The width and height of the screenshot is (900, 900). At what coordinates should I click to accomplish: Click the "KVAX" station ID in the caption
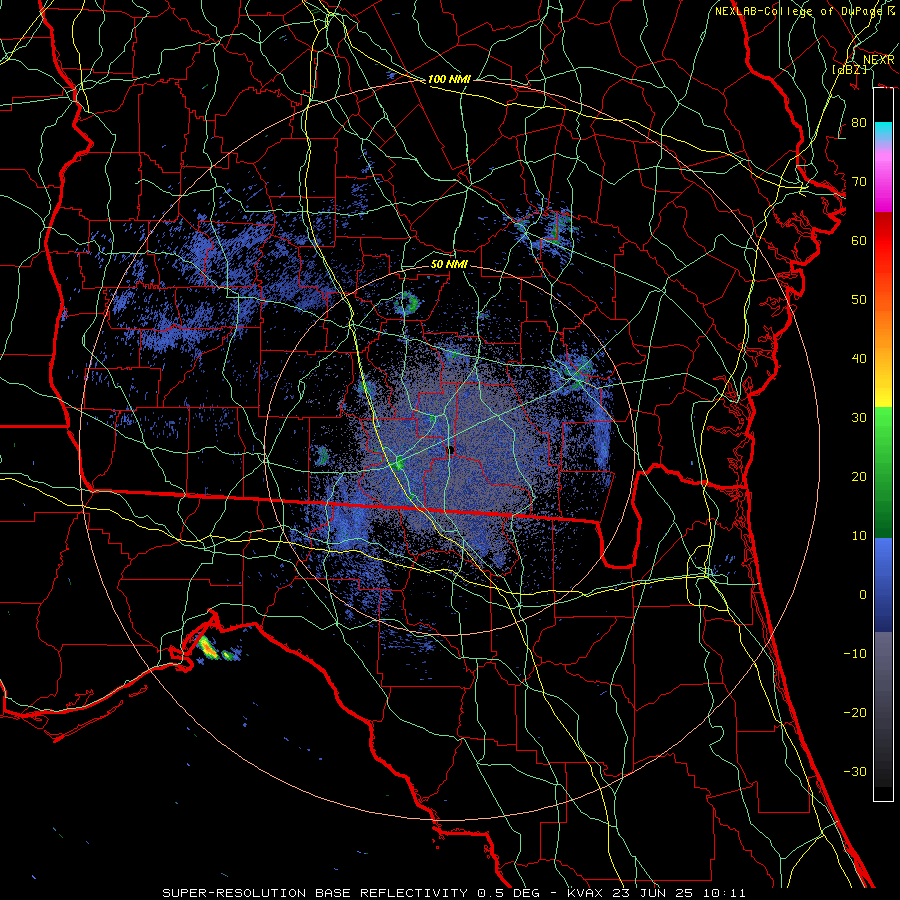pyautogui.click(x=585, y=893)
